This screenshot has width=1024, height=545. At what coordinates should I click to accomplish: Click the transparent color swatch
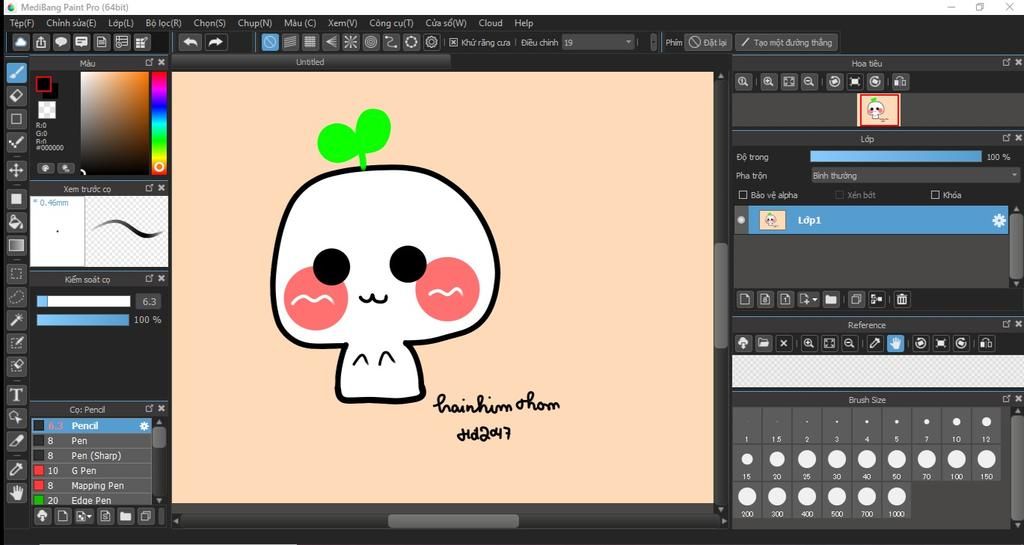[47, 109]
